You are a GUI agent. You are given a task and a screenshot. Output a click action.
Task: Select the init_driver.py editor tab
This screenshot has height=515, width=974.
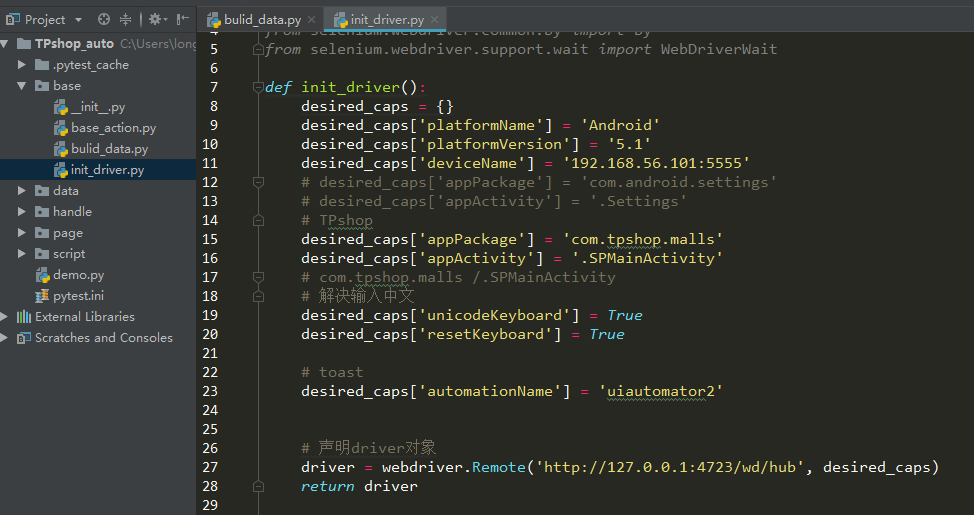(x=387, y=20)
